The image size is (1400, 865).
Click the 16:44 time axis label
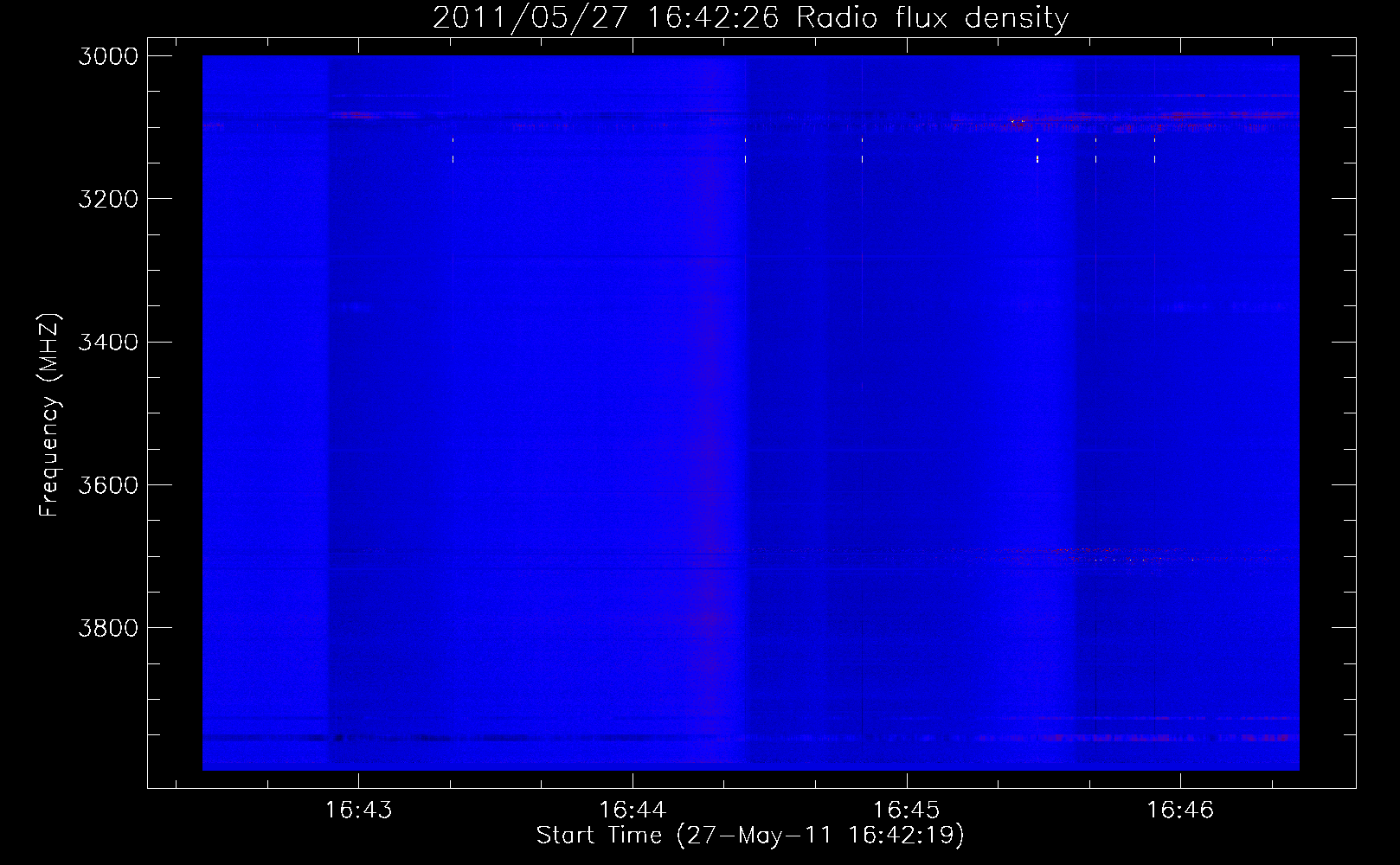click(x=633, y=810)
